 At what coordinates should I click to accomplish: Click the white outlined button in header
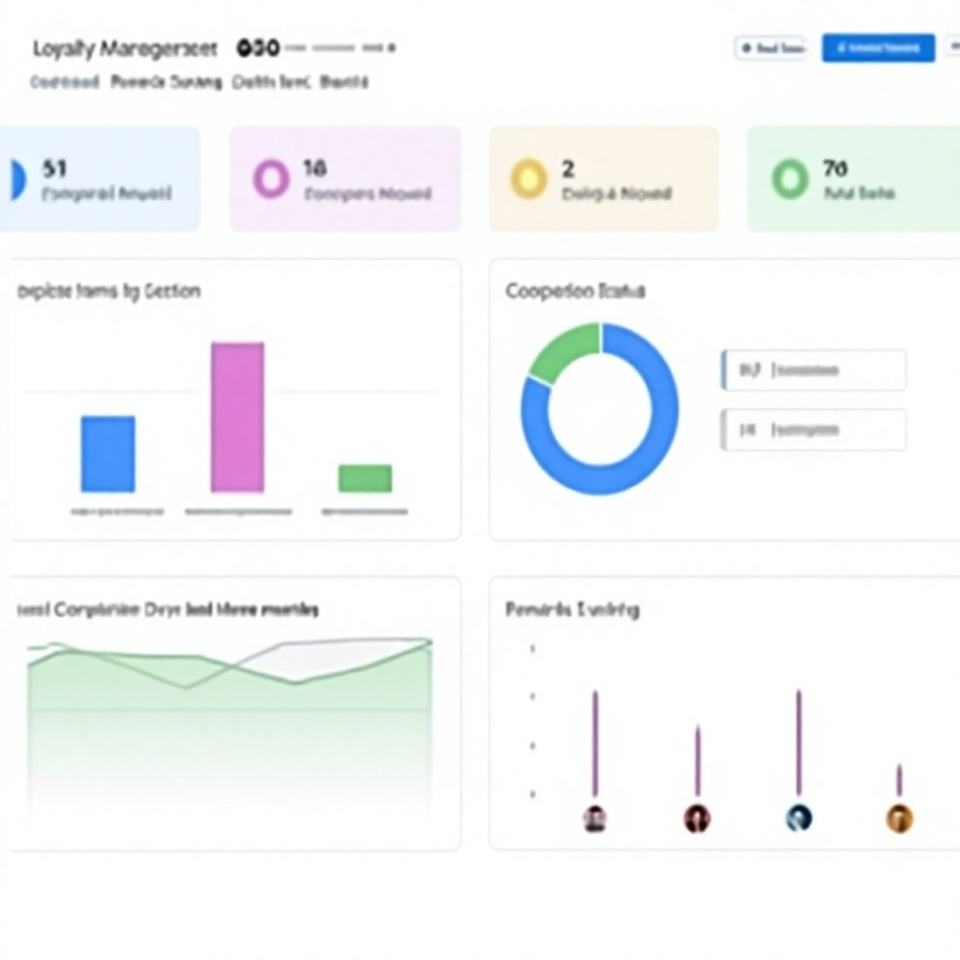coord(771,48)
